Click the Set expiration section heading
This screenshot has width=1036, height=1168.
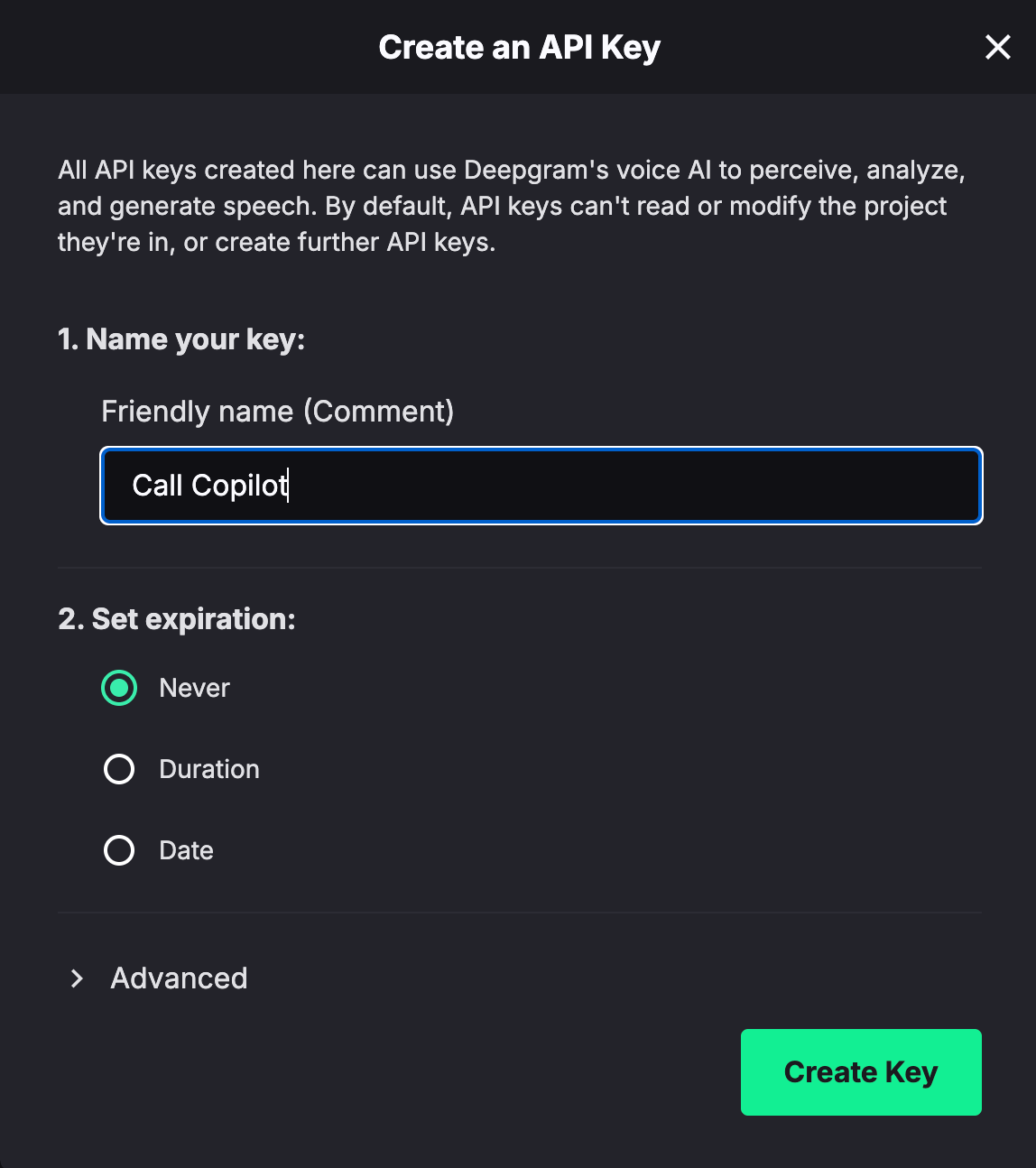pos(177,619)
